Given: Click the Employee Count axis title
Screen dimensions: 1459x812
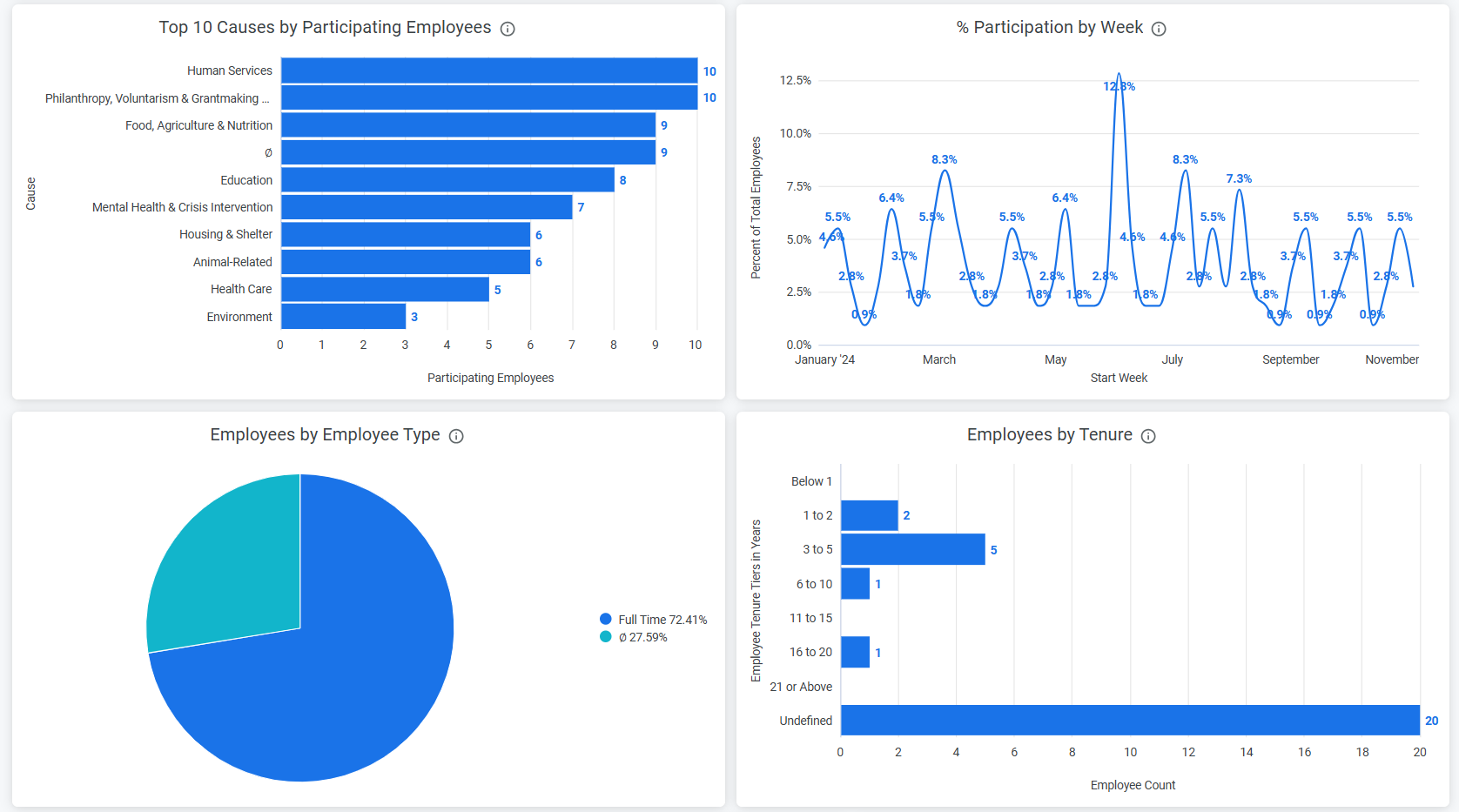Looking at the screenshot, I should [x=1133, y=785].
